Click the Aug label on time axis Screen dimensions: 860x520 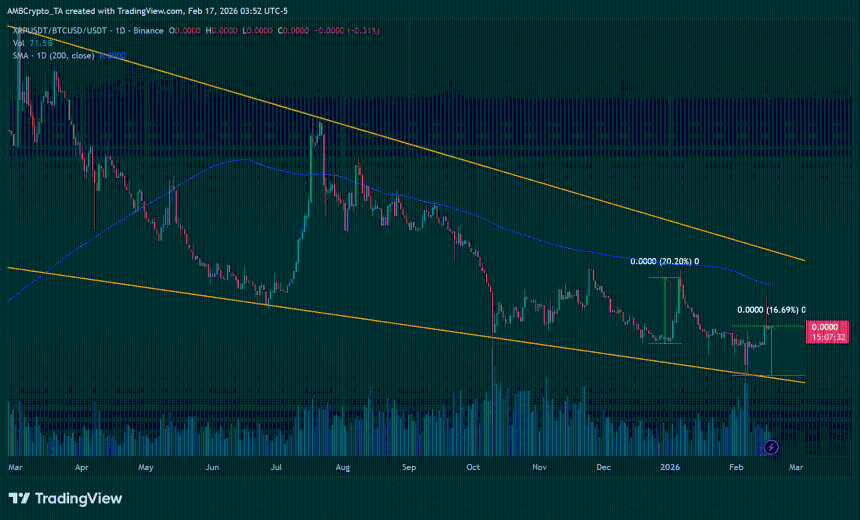[x=343, y=467]
